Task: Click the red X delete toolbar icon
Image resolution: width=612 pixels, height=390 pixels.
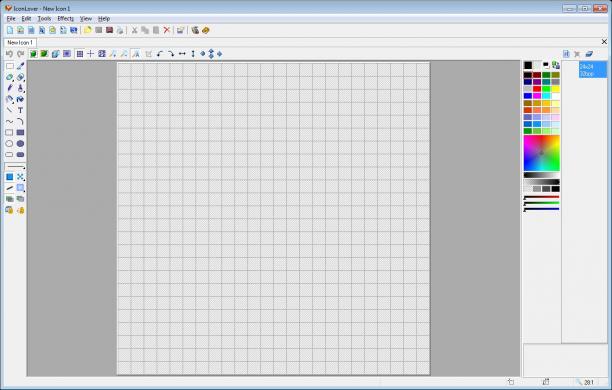Action: click(x=167, y=30)
